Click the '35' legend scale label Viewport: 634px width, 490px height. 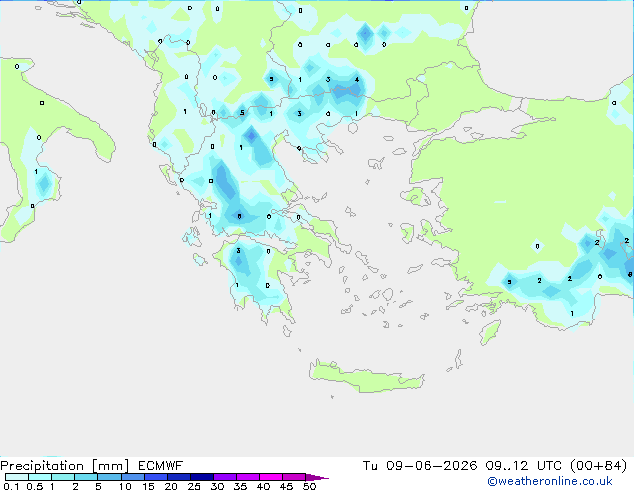(x=240, y=486)
